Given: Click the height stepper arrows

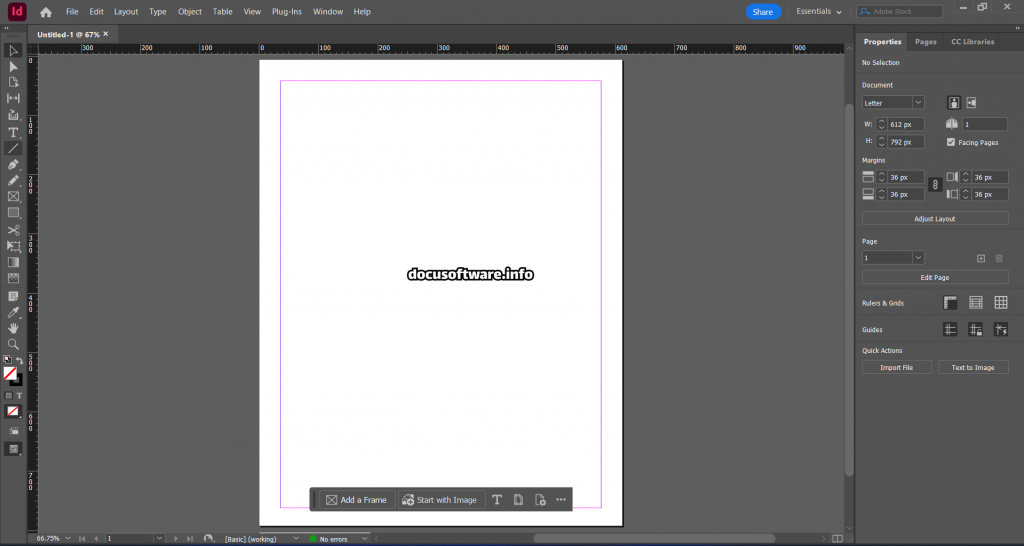Looking at the screenshot, I should click(882, 141).
